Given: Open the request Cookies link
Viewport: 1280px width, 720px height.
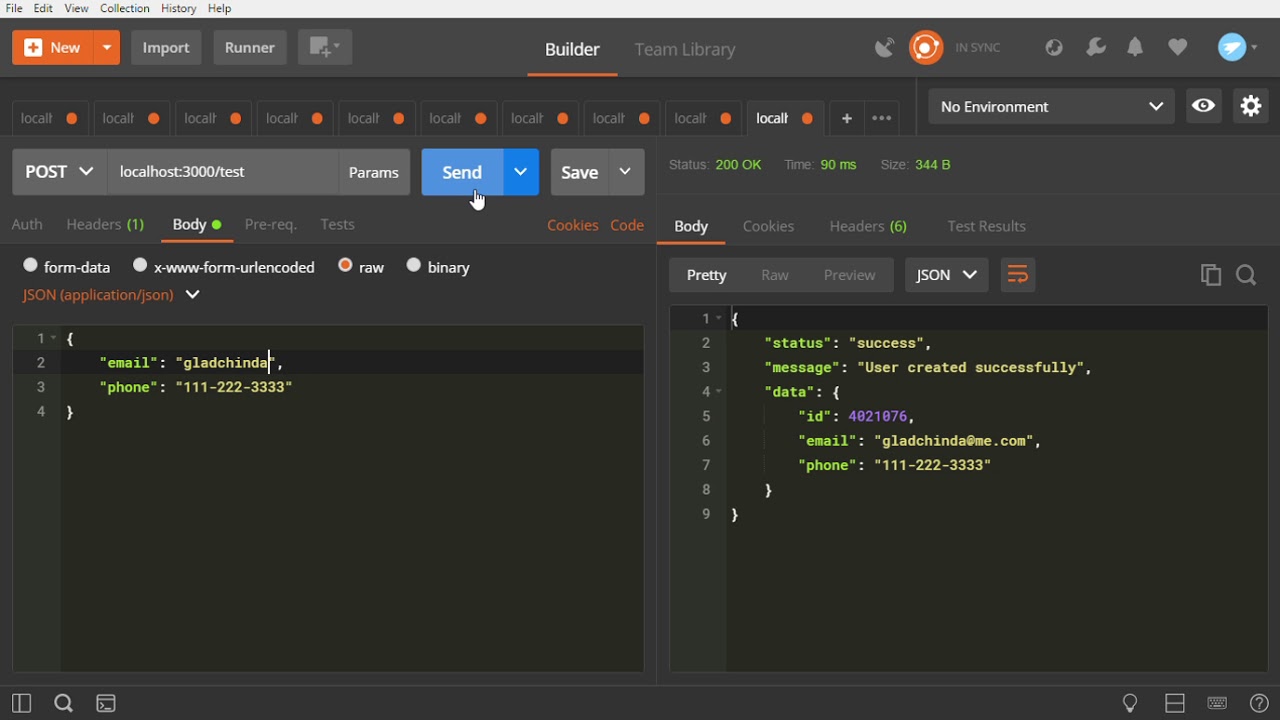Looking at the screenshot, I should pos(573,225).
